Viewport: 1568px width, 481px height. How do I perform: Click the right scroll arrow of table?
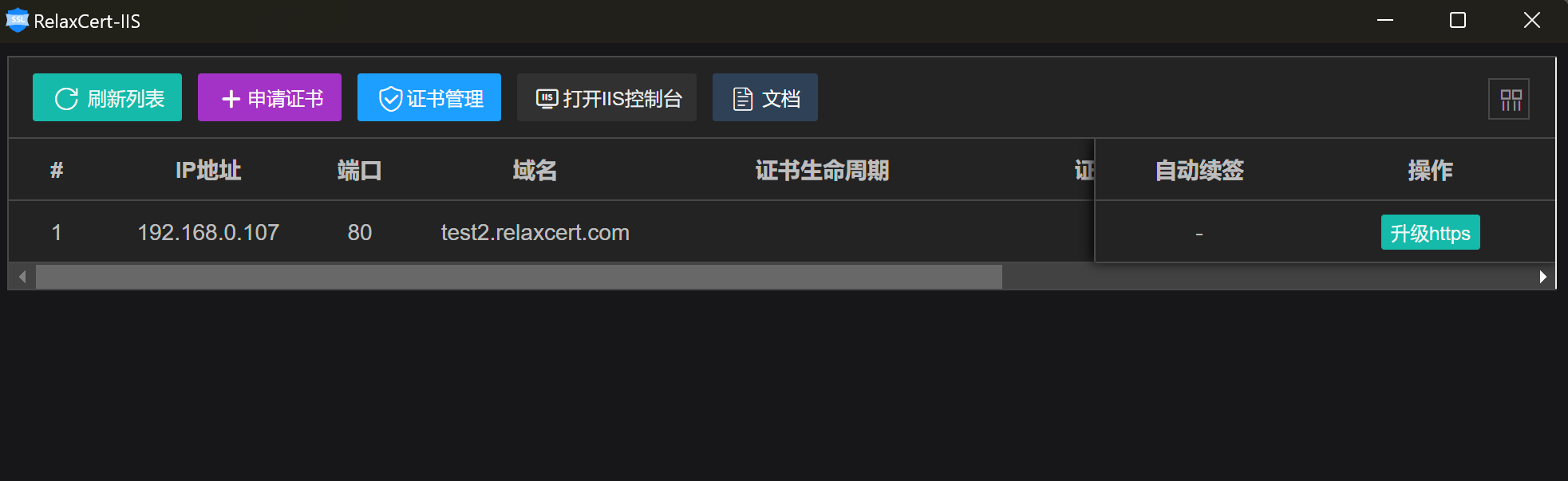[1543, 277]
